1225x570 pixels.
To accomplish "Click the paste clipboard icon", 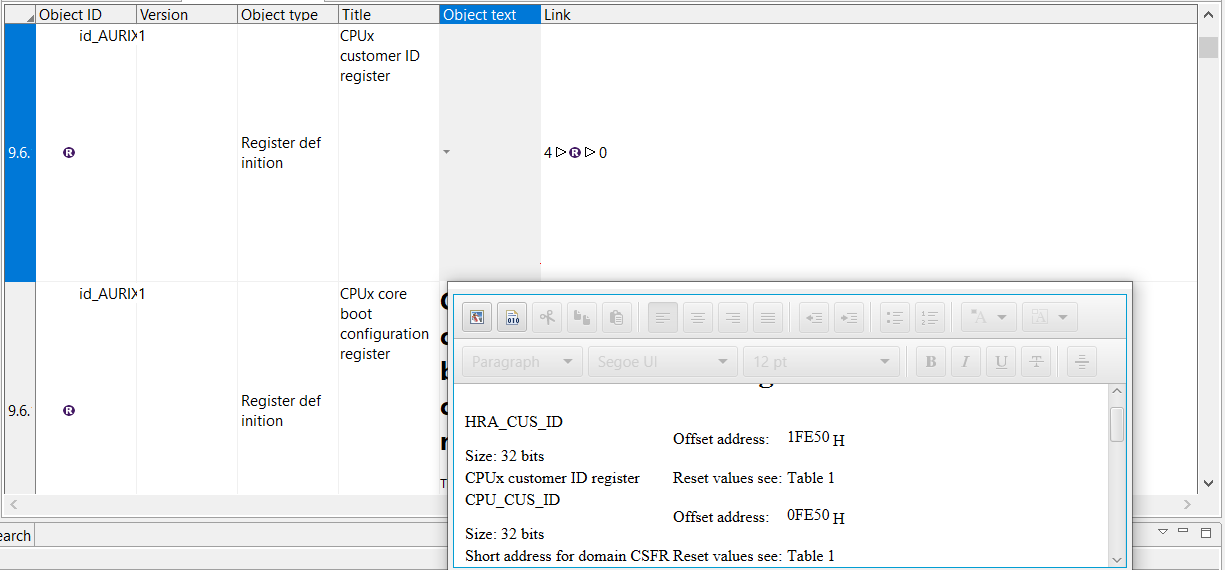I will click(617, 318).
